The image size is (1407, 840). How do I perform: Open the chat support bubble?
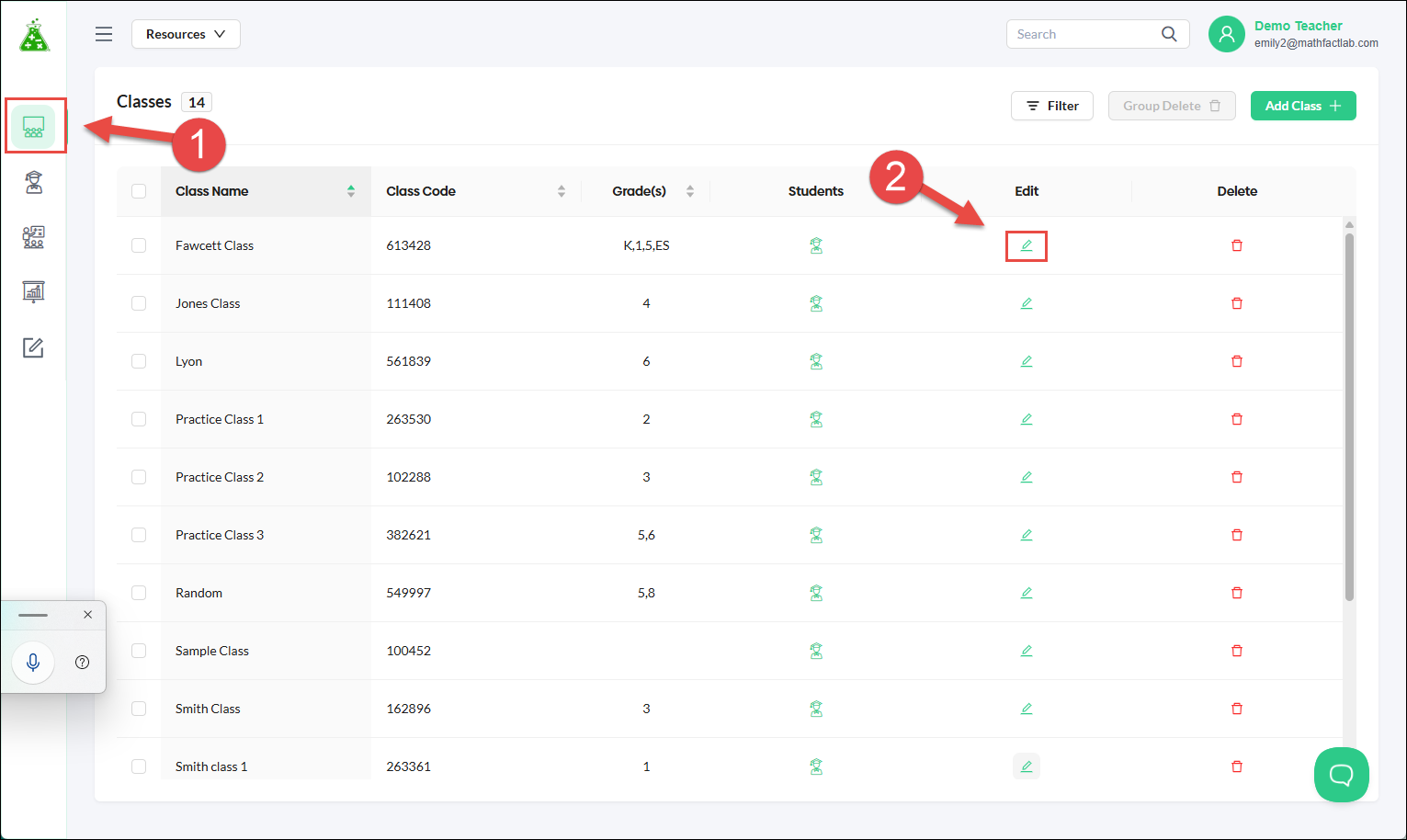coord(1342,775)
